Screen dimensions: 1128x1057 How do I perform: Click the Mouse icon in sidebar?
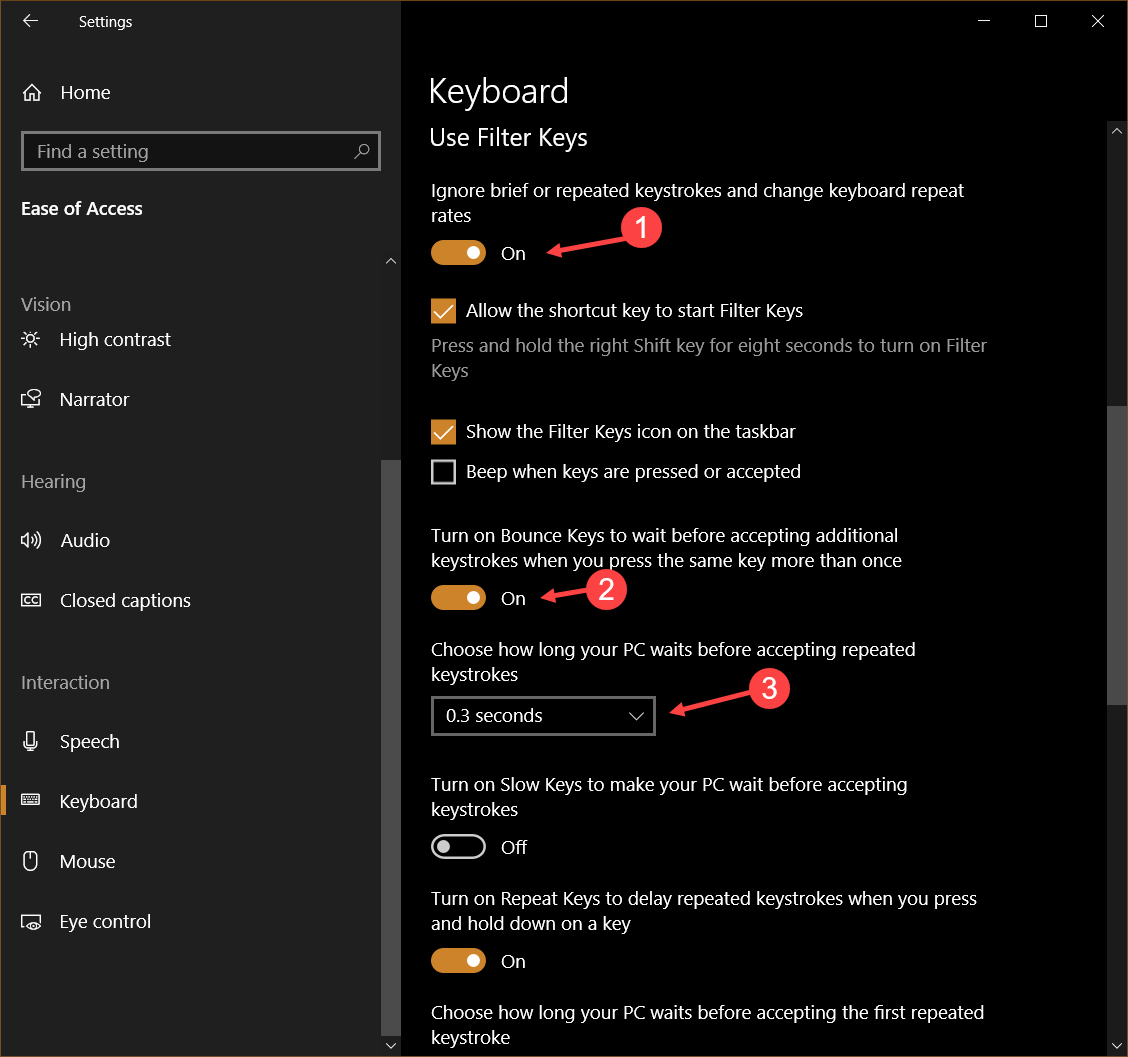30,861
